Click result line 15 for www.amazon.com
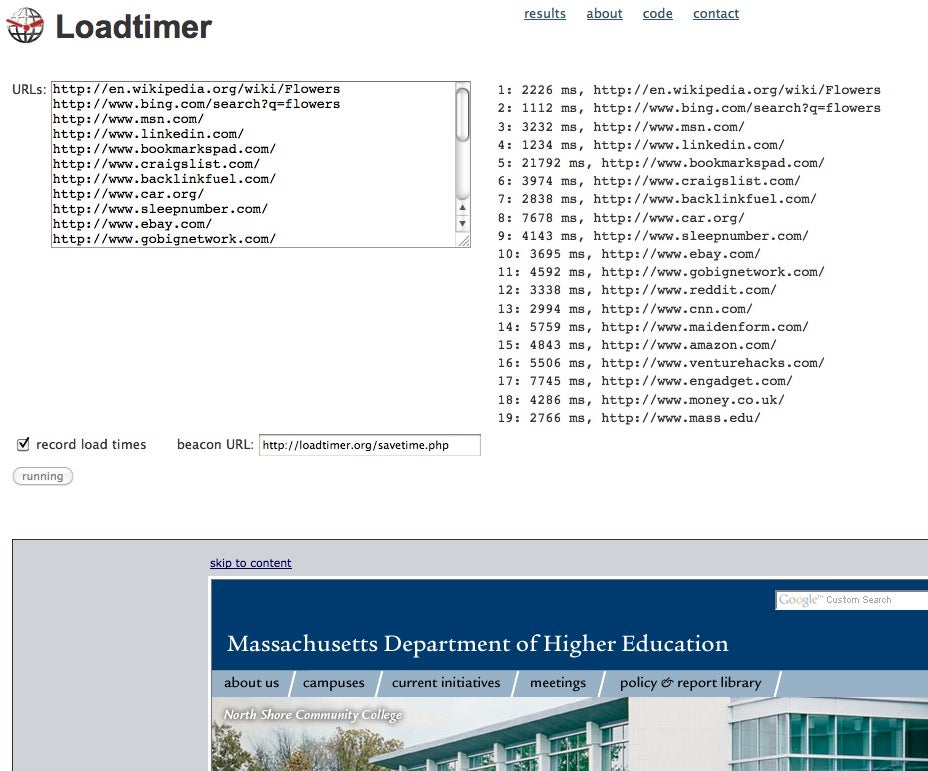The width and height of the screenshot is (928, 771). pyautogui.click(x=637, y=345)
